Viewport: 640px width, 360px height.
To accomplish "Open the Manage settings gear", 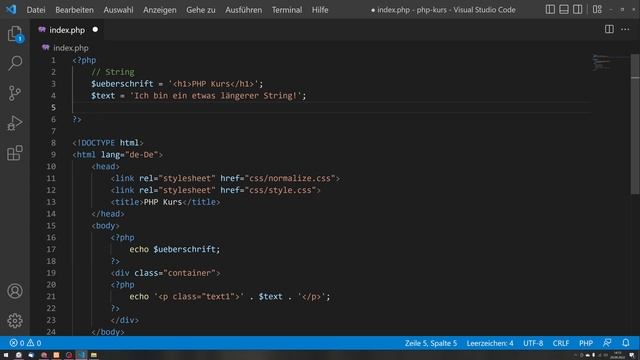I will [x=15, y=321].
